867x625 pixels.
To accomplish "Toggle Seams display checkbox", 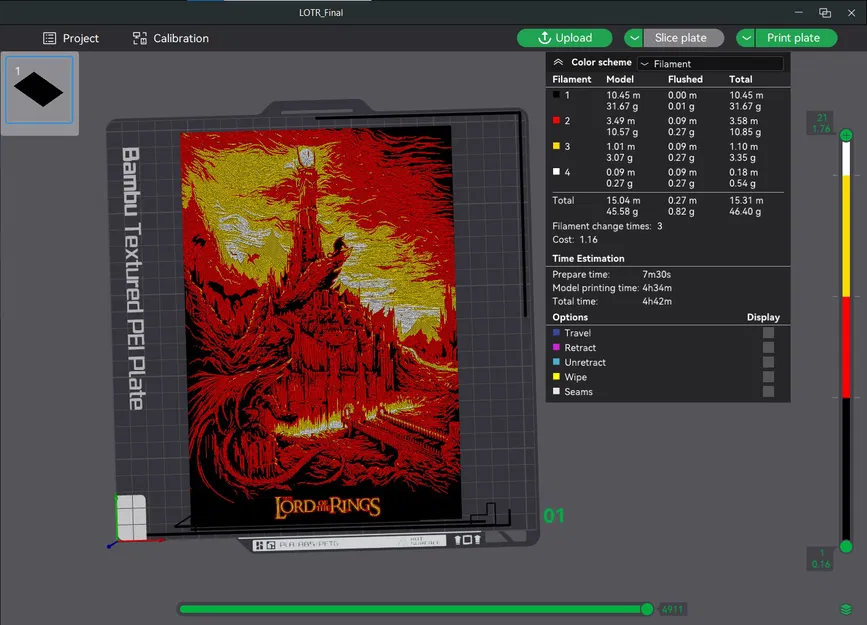I will pos(768,391).
